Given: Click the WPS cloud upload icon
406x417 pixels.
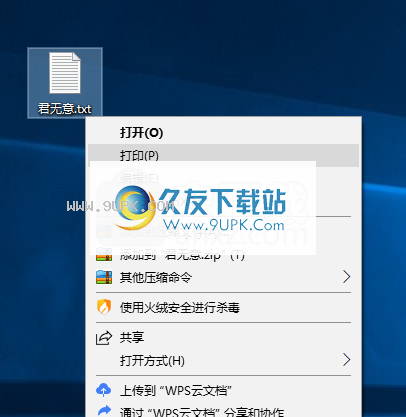Looking at the screenshot, I should (104, 390).
